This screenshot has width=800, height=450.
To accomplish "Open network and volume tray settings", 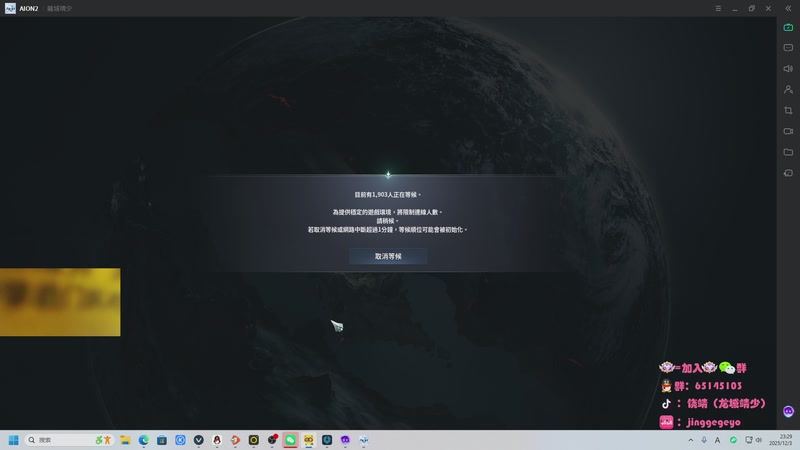I will [x=754, y=440].
